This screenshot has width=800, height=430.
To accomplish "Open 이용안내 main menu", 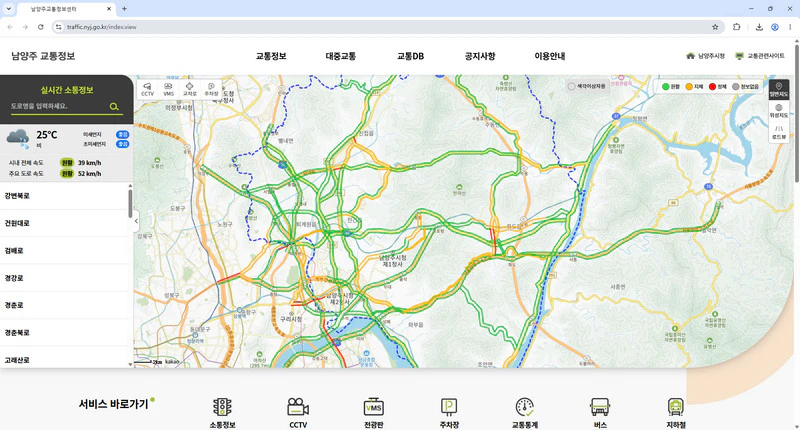I will (549, 56).
